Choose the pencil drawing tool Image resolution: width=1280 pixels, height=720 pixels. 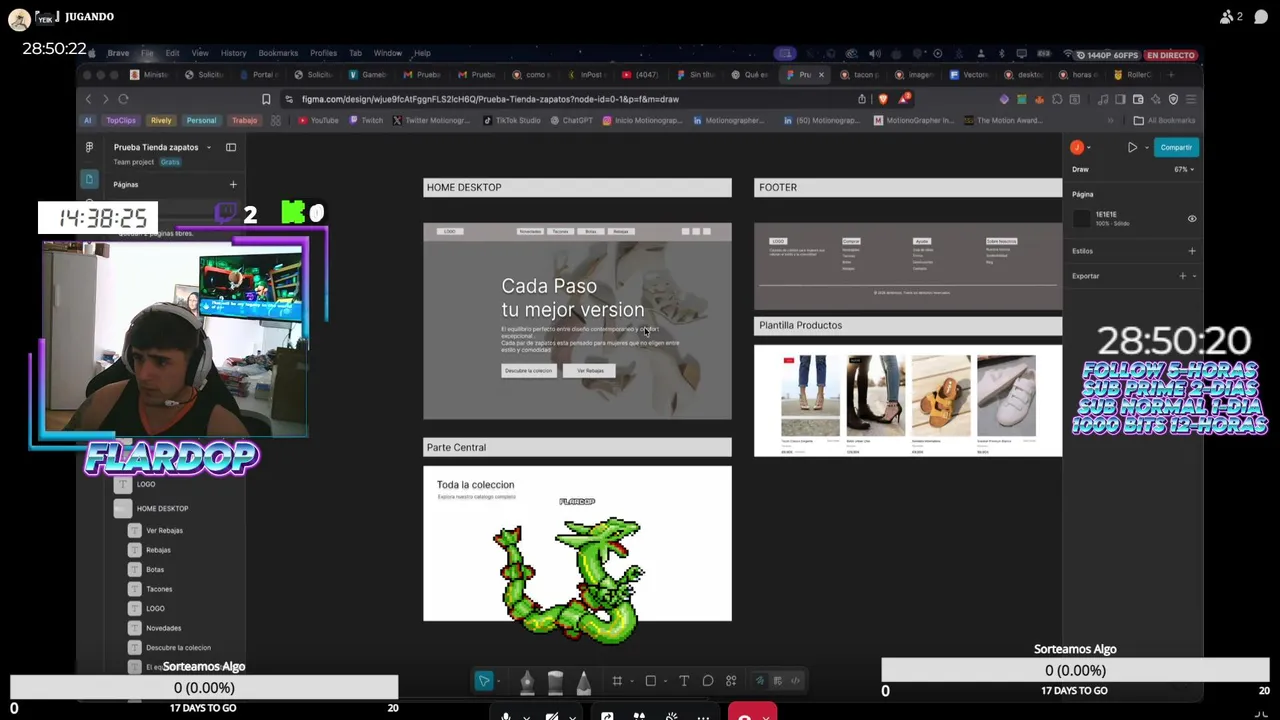pyautogui.click(x=583, y=681)
